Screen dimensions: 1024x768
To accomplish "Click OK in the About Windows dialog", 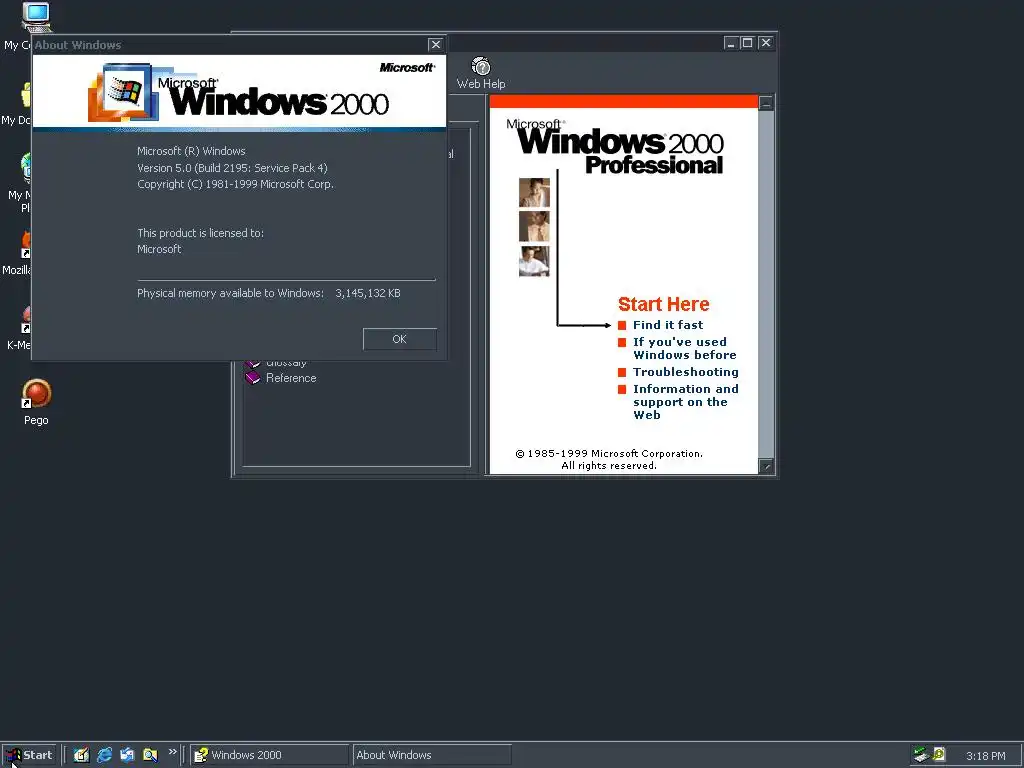I will [x=400, y=339].
